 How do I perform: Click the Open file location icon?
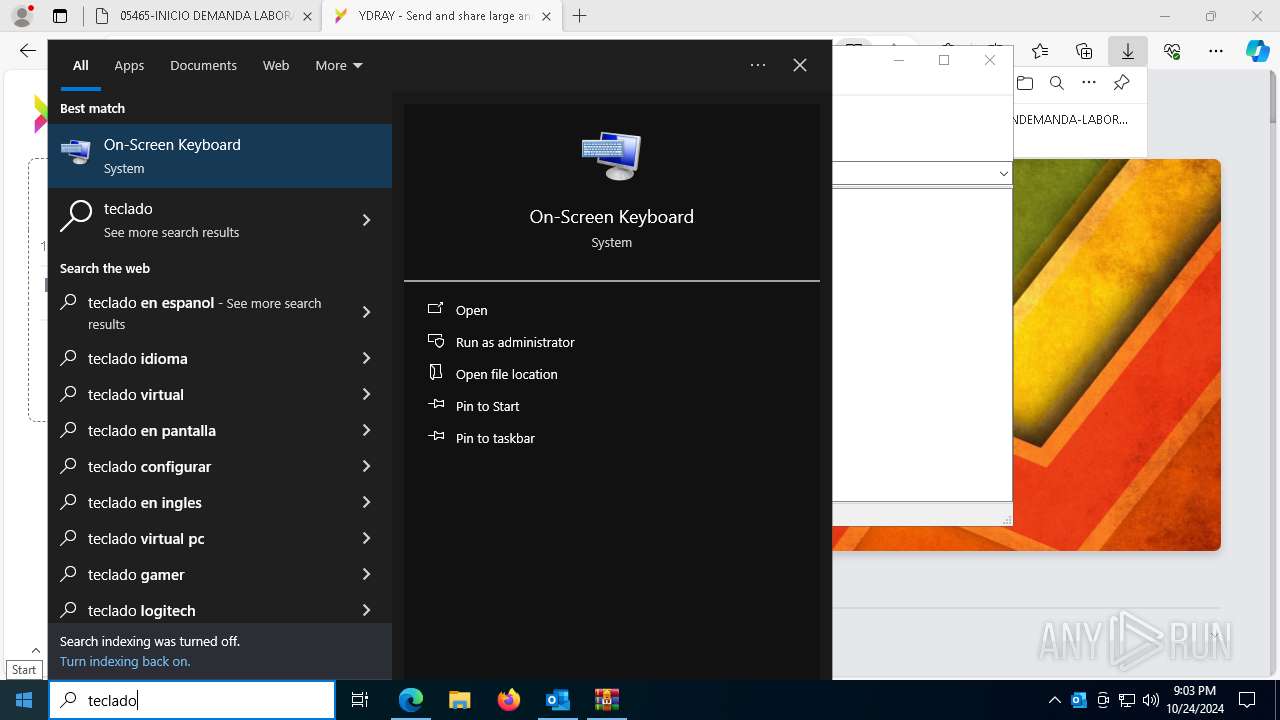[435, 373]
